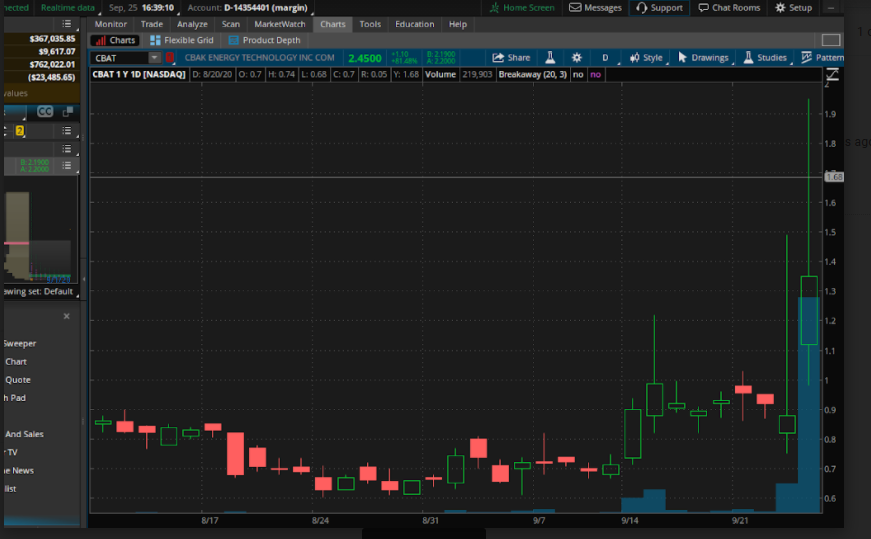Click the grid layout rectangle icon
The height and width of the screenshot is (539, 871).
830,40
